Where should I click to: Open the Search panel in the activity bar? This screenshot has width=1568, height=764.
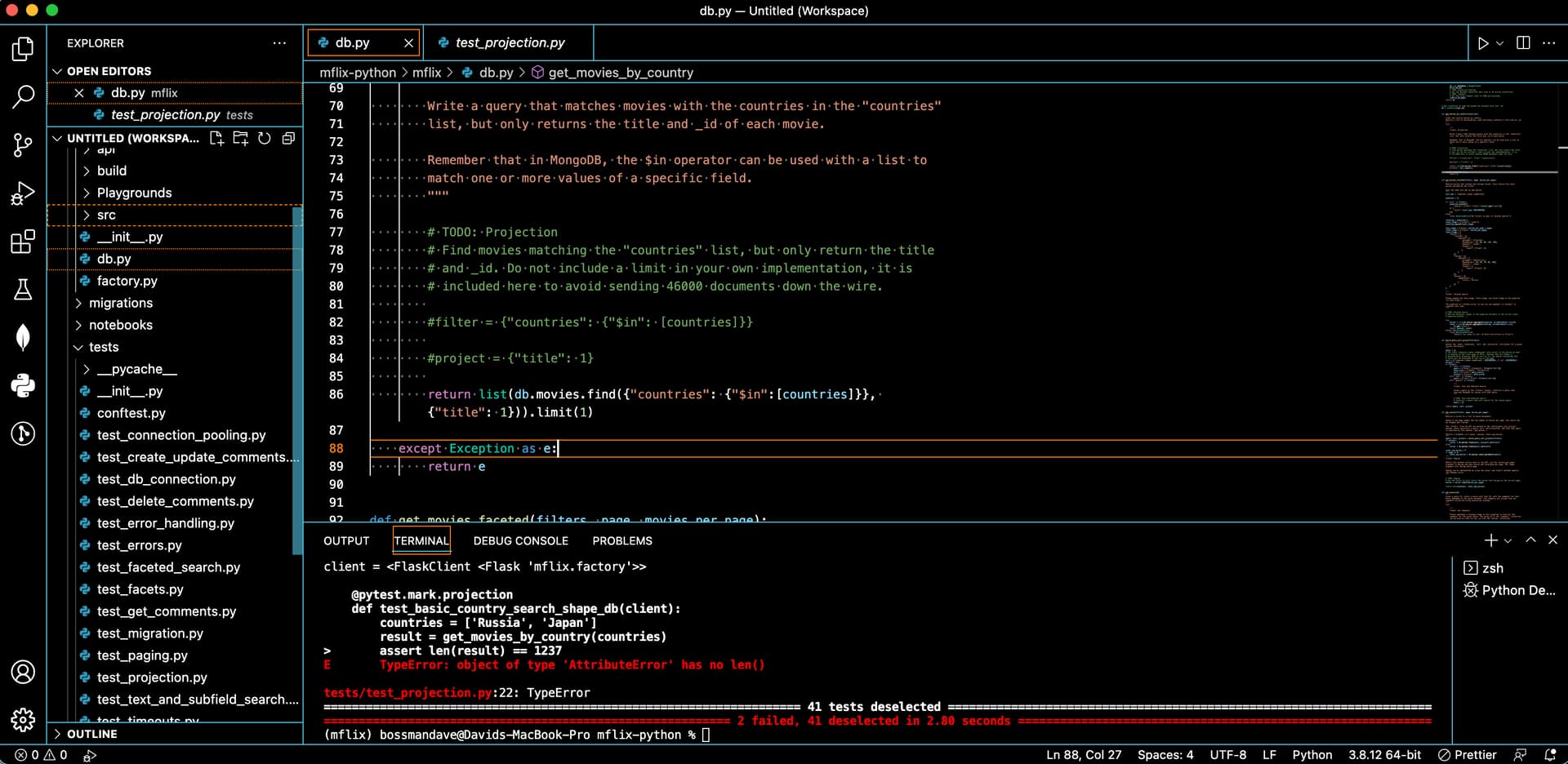click(22, 96)
